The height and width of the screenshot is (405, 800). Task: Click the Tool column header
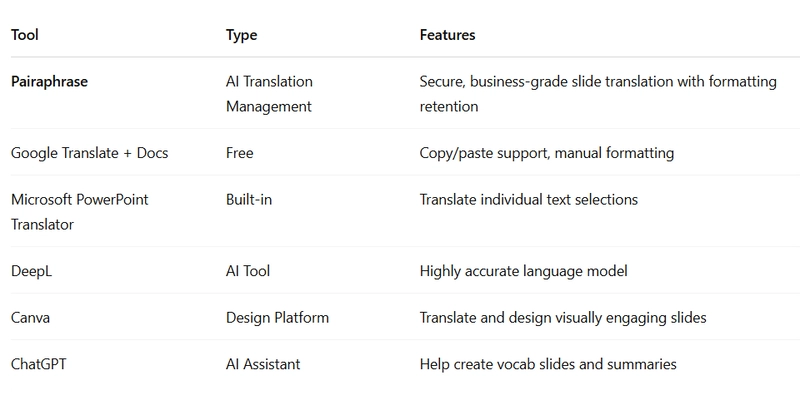24,35
